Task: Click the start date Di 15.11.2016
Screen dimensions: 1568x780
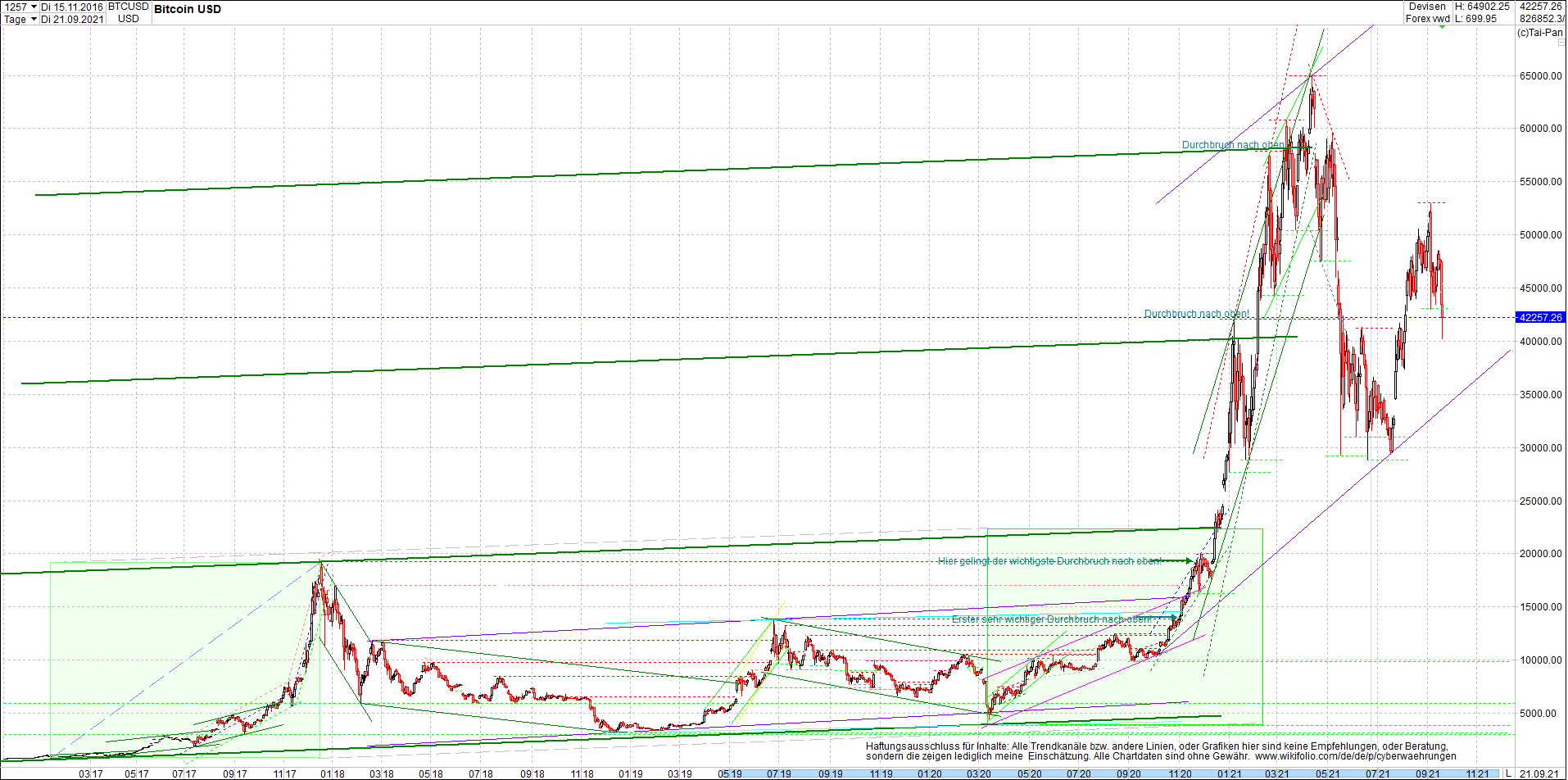Action: (x=72, y=7)
